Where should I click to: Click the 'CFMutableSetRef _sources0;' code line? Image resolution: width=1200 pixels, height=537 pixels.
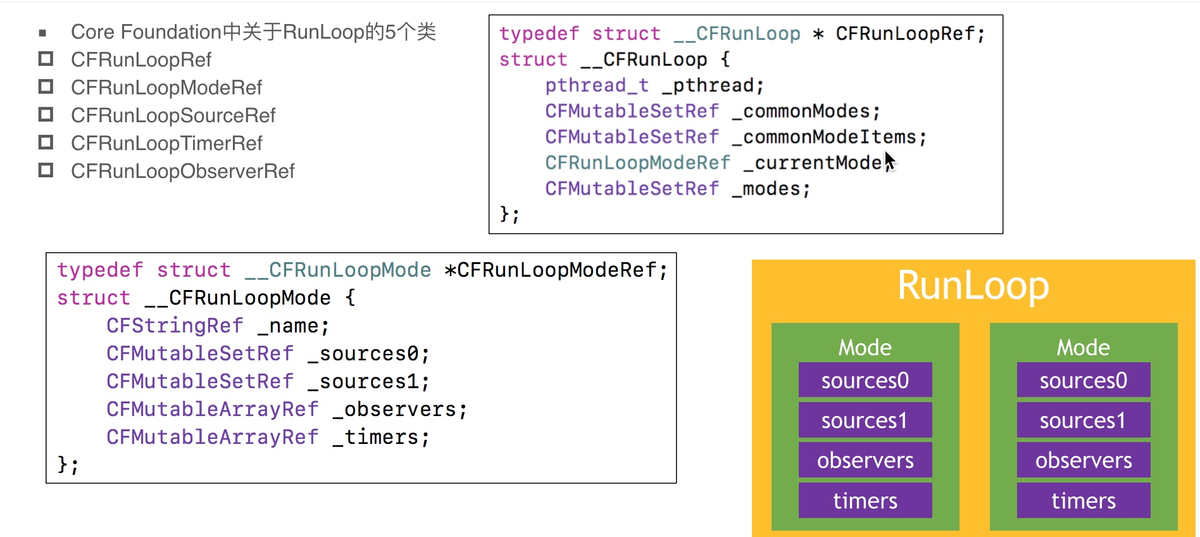click(x=267, y=354)
